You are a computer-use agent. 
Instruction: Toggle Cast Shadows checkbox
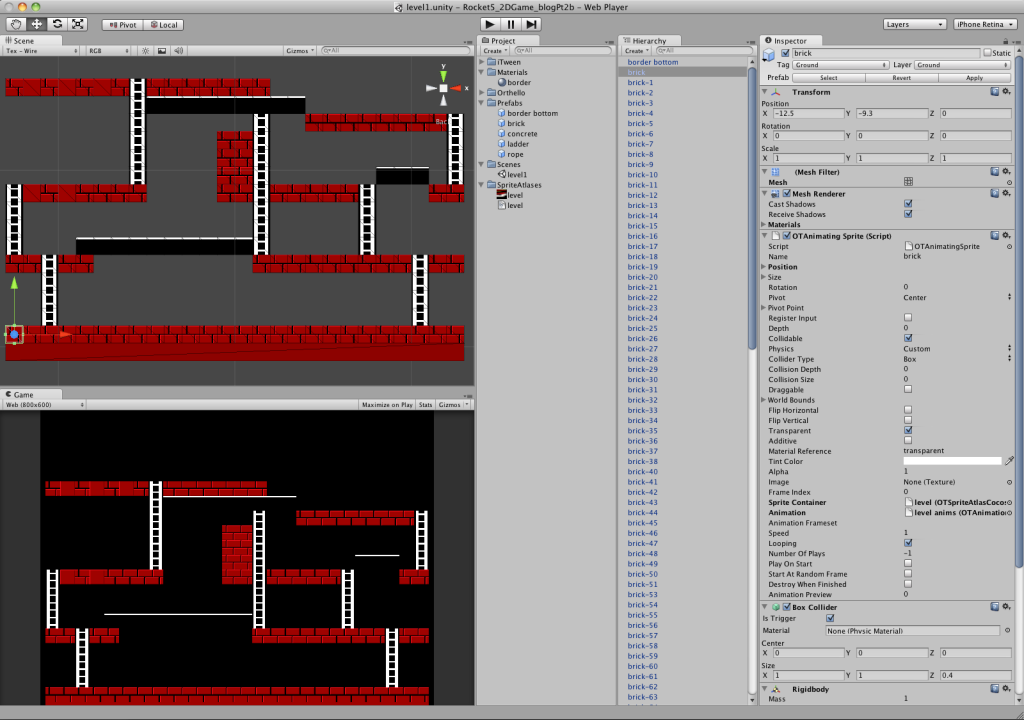tap(908, 204)
